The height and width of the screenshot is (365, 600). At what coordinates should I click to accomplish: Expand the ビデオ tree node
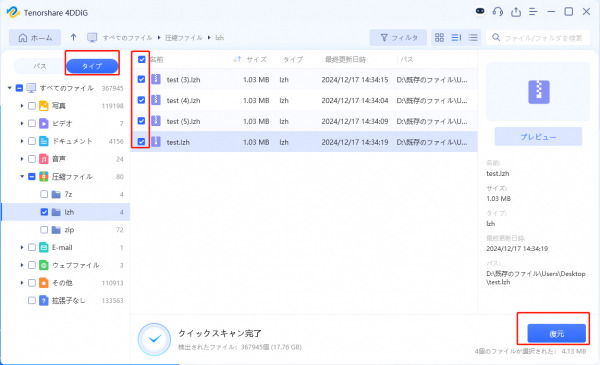point(22,123)
